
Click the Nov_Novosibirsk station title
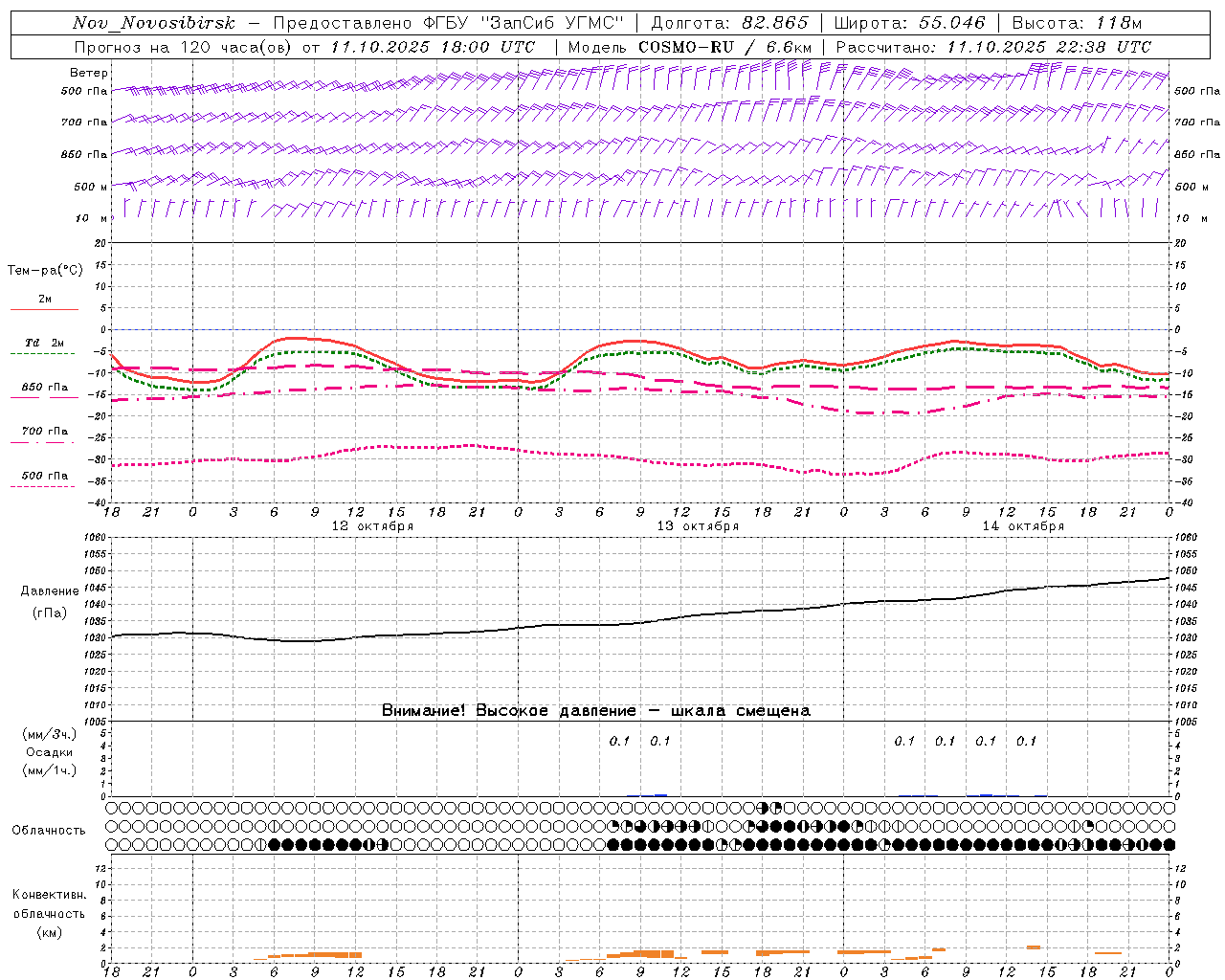[x=154, y=23]
